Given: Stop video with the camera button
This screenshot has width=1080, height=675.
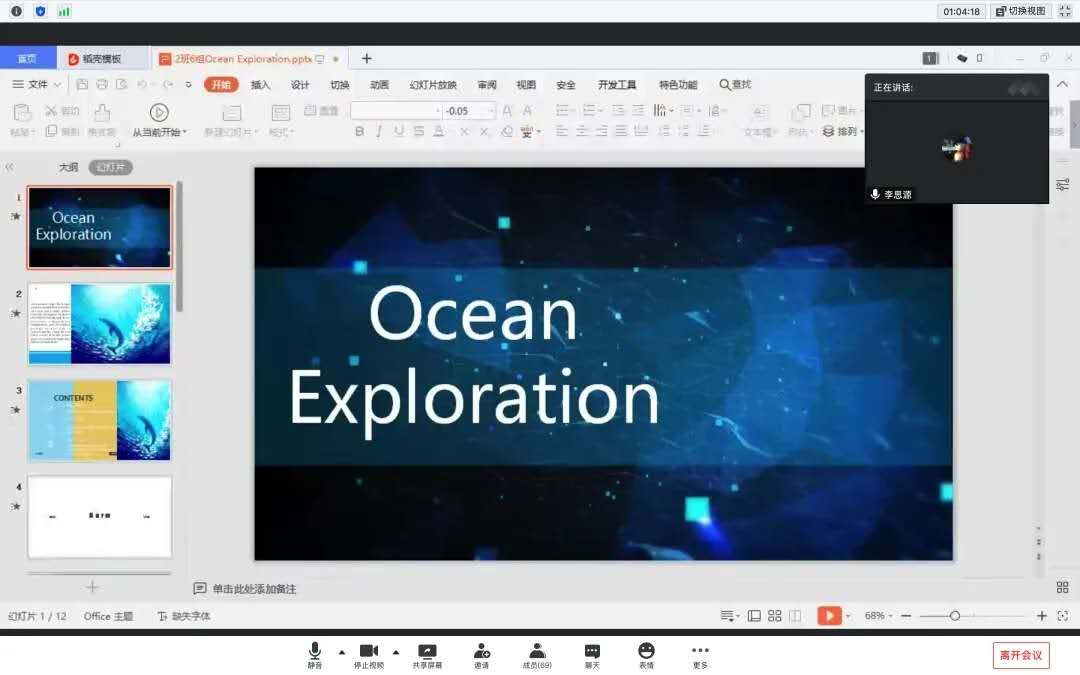Looking at the screenshot, I should point(368,654).
